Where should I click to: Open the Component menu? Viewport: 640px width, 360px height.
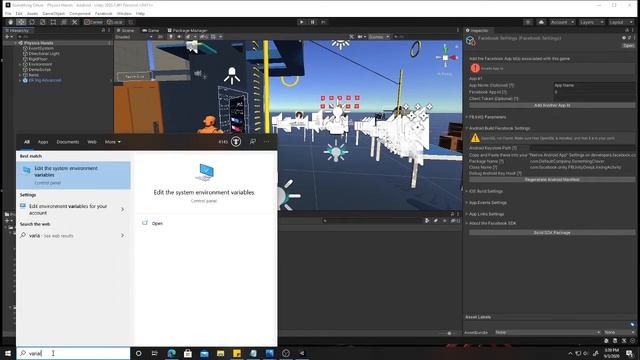(x=80, y=13)
